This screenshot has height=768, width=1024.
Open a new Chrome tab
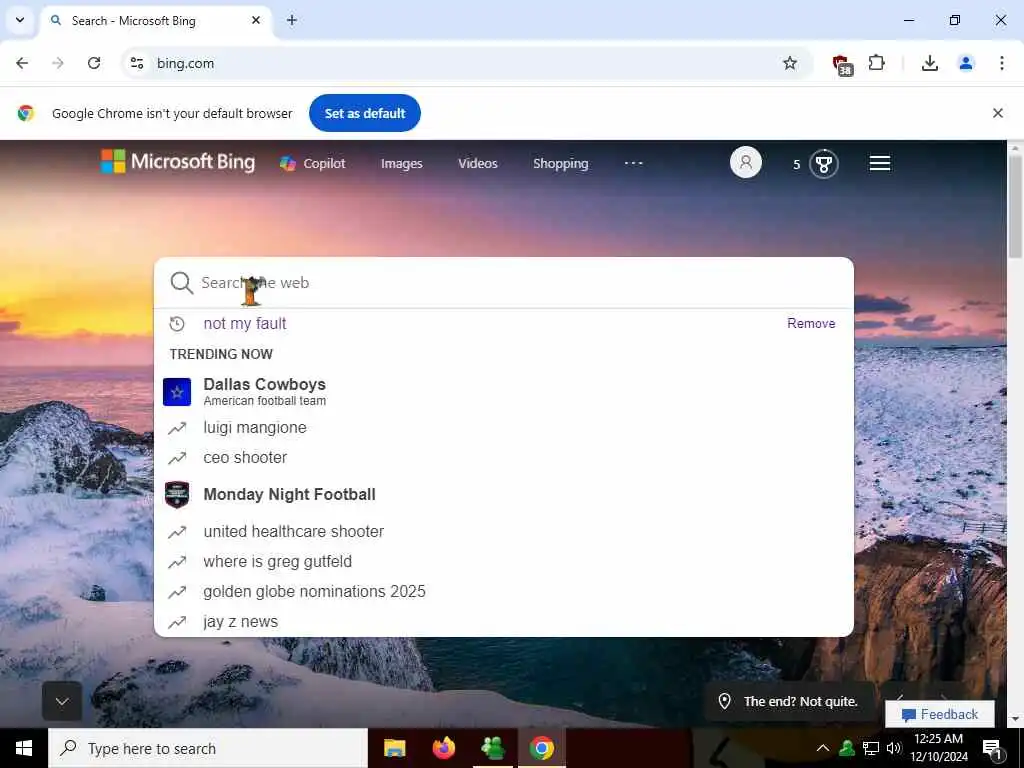tap(292, 20)
